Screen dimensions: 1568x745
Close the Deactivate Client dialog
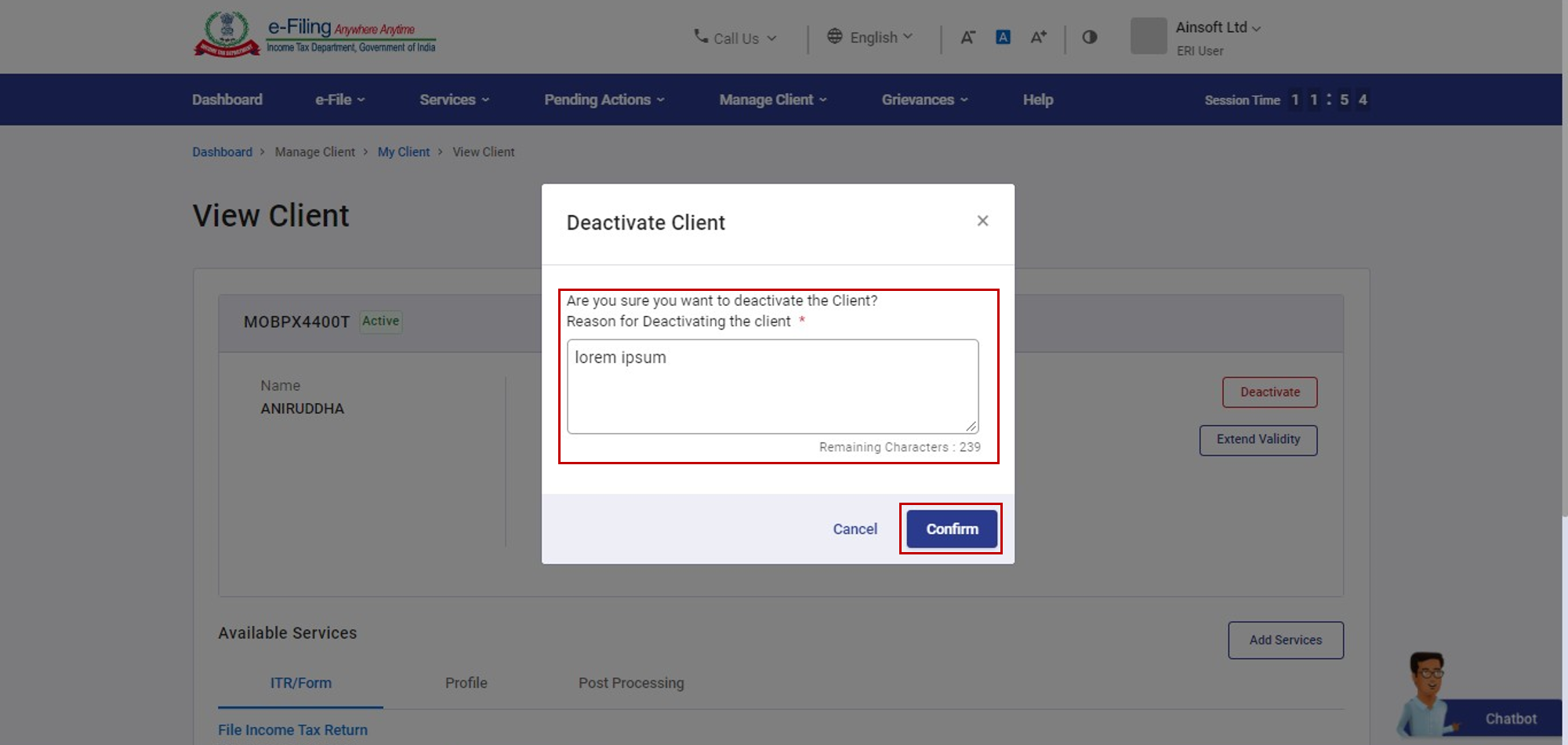[982, 221]
